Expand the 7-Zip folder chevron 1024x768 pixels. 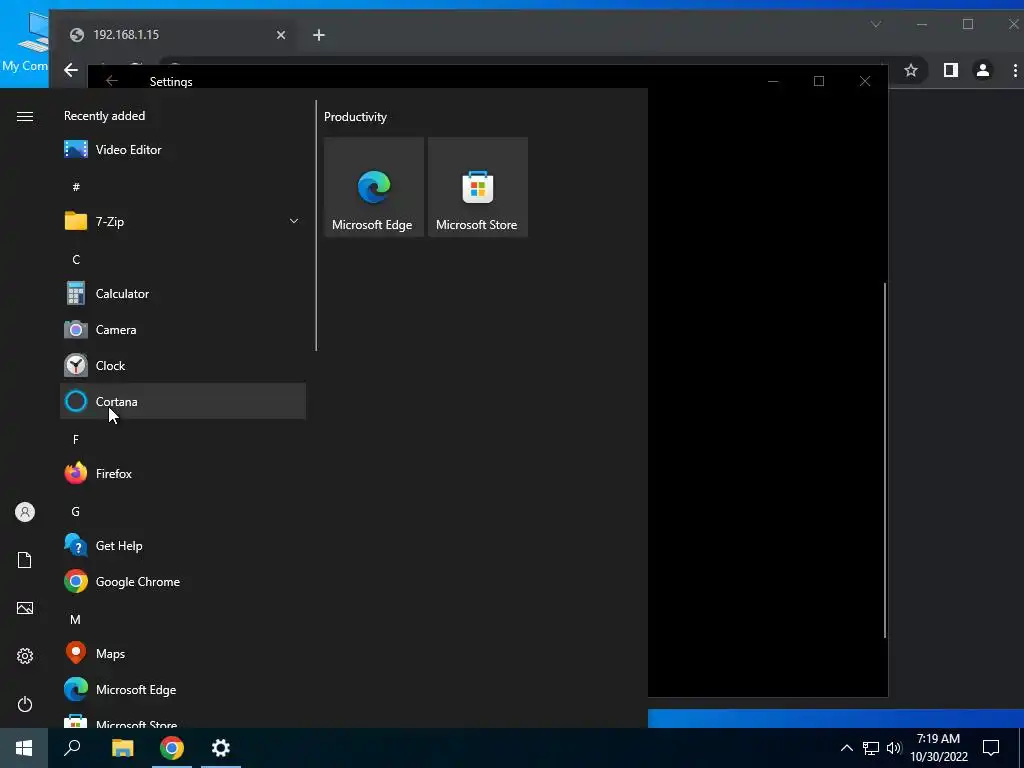294,221
